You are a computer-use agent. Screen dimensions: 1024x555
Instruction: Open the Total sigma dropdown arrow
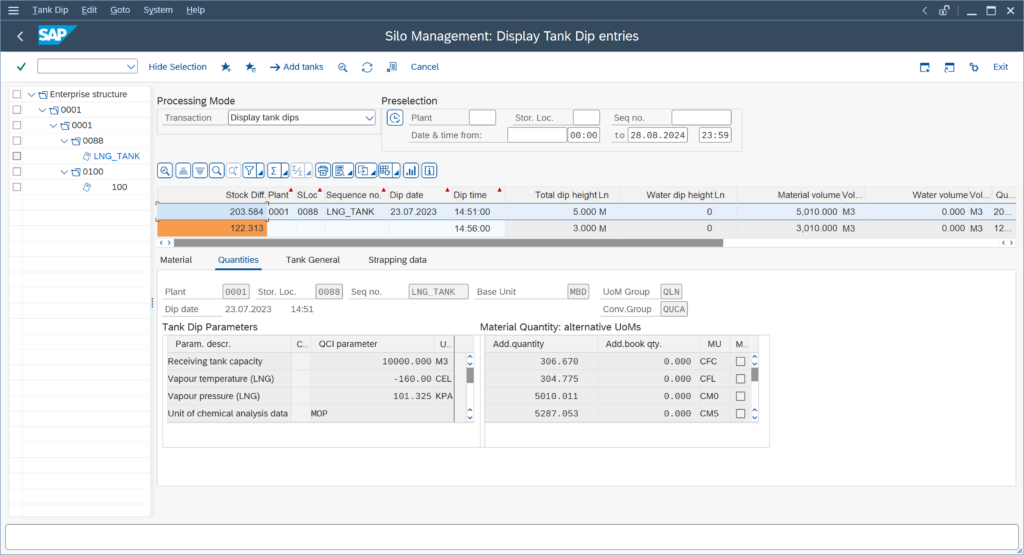pos(285,172)
